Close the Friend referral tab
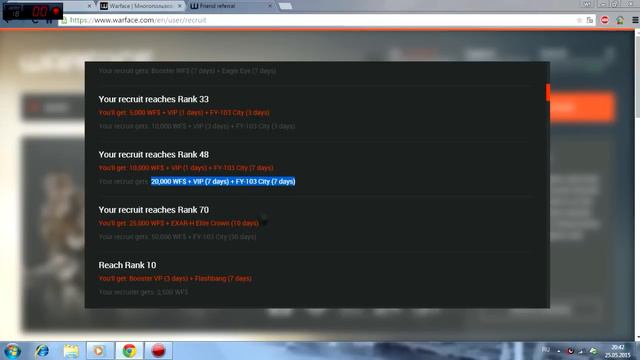Image resolution: width=640 pixels, height=360 pixels. point(269,6)
